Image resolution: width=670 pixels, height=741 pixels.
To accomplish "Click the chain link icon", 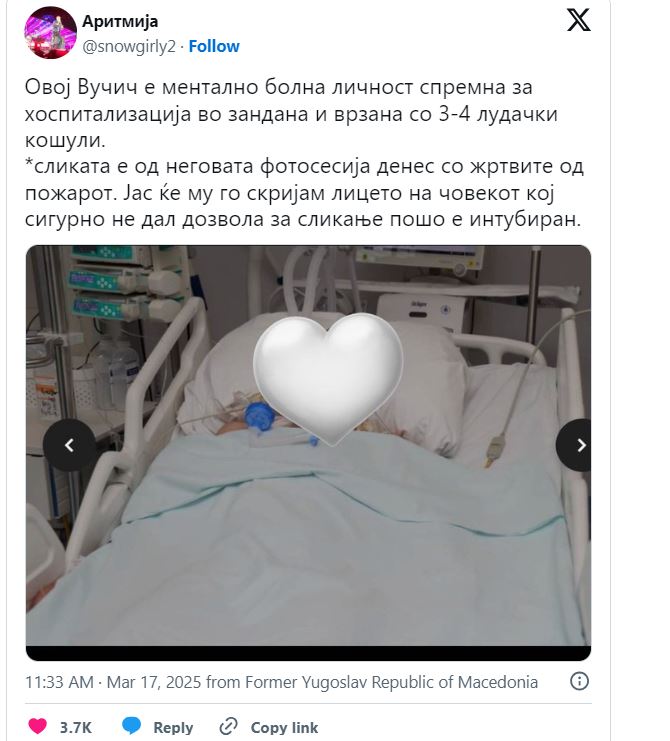I will tap(229, 726).
